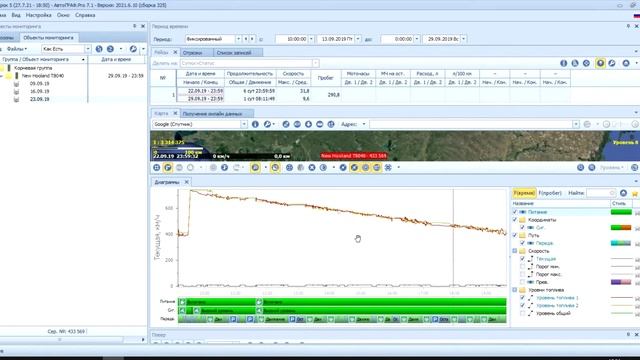
Task: Open the Окно menu
Action: pyautogui.click(x=63, y=15)
